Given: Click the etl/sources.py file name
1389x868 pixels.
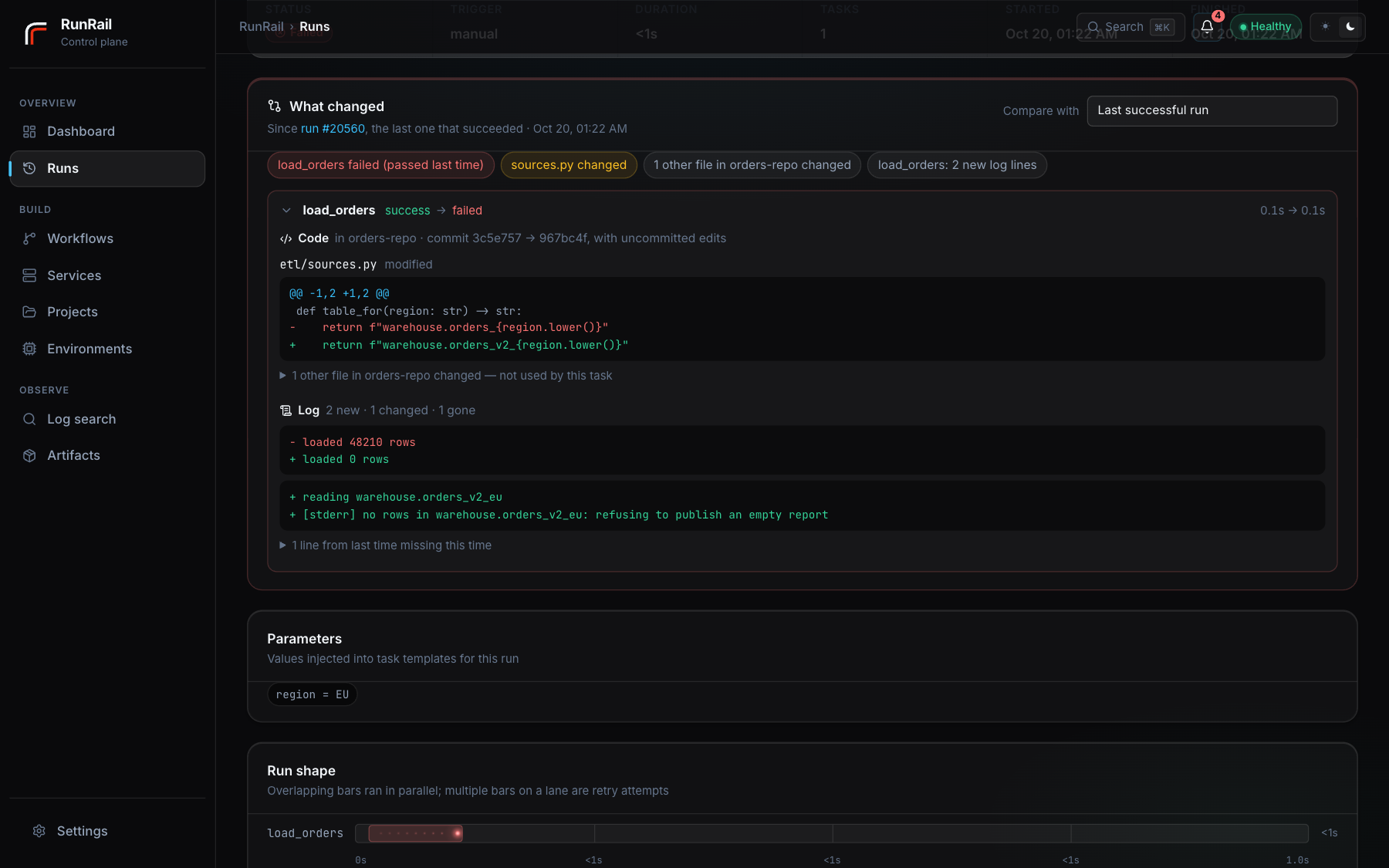Looking at the screenshot, I should (328, 265).
